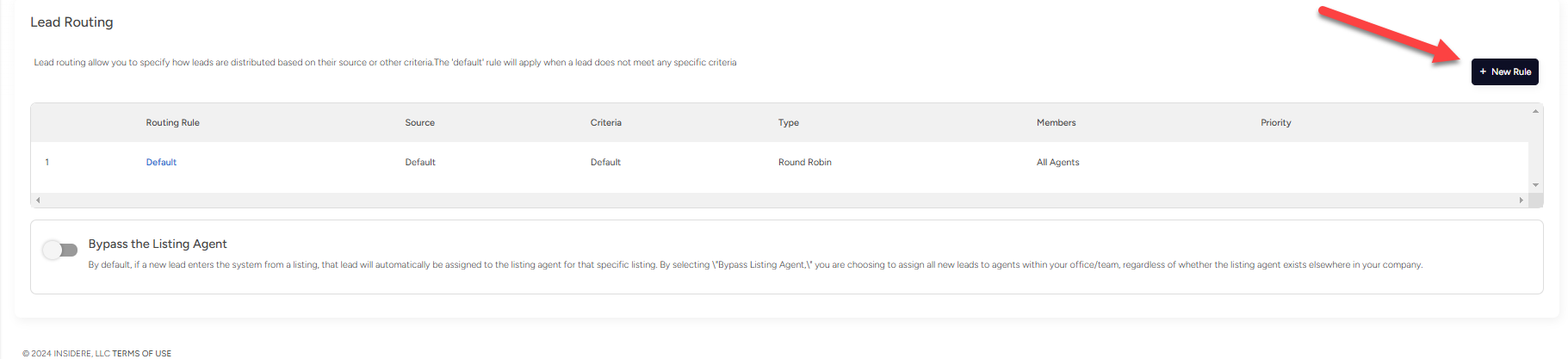Screen dimensions: 1568x359
Task: Select the Default cell under Criteria
Action: pos(605,162)
